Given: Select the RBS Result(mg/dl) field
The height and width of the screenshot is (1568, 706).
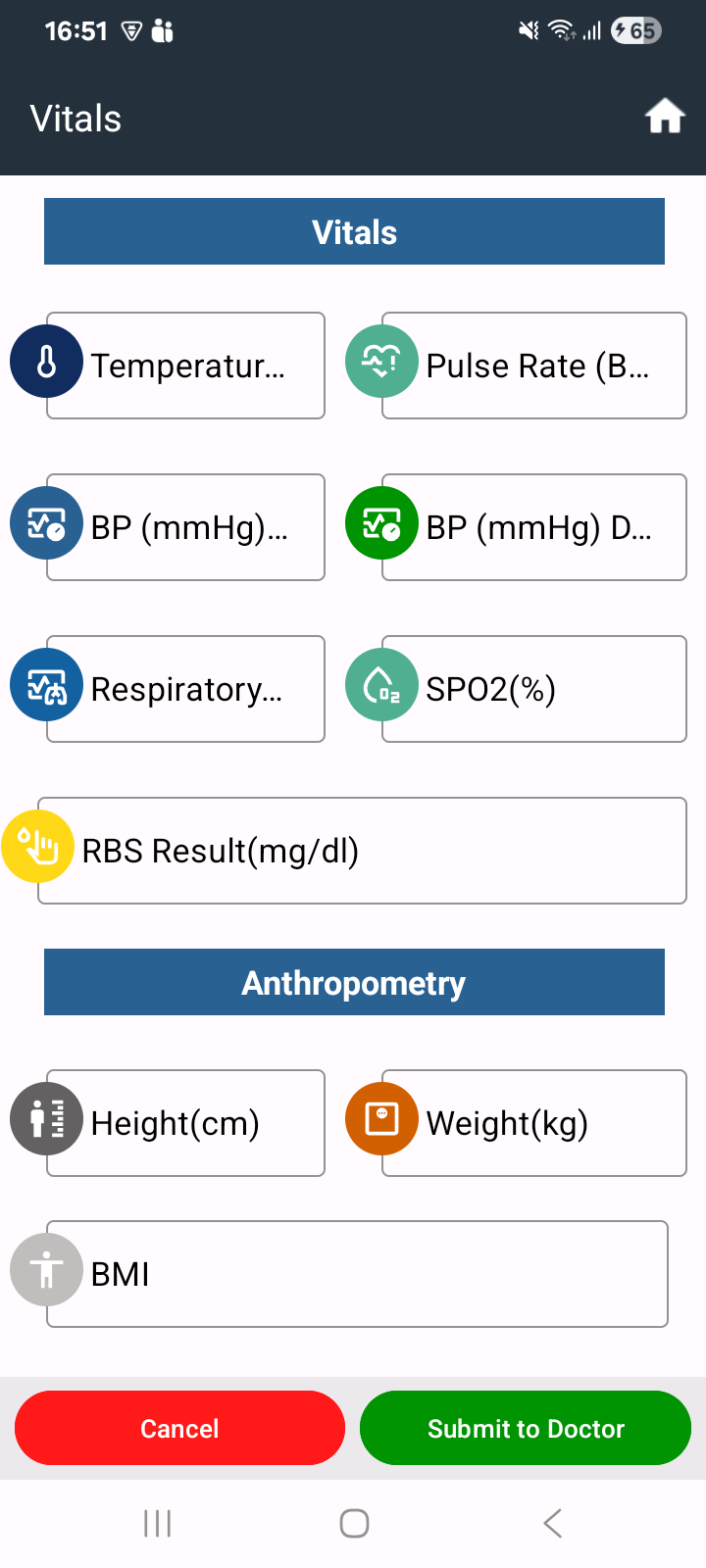Looking at the screenshot, I should click(362, 851).
